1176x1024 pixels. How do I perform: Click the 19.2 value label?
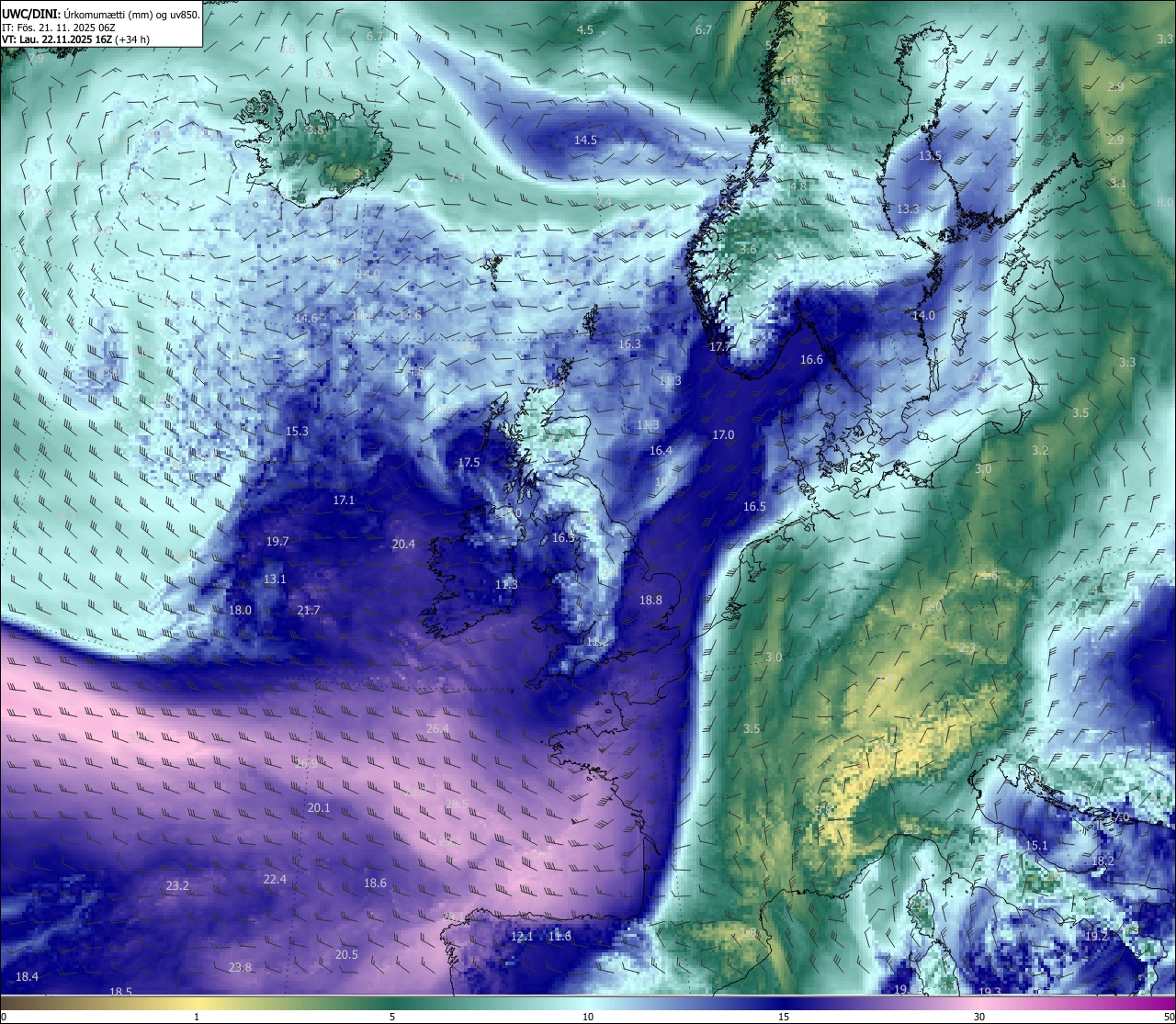tap(1097, 937)
